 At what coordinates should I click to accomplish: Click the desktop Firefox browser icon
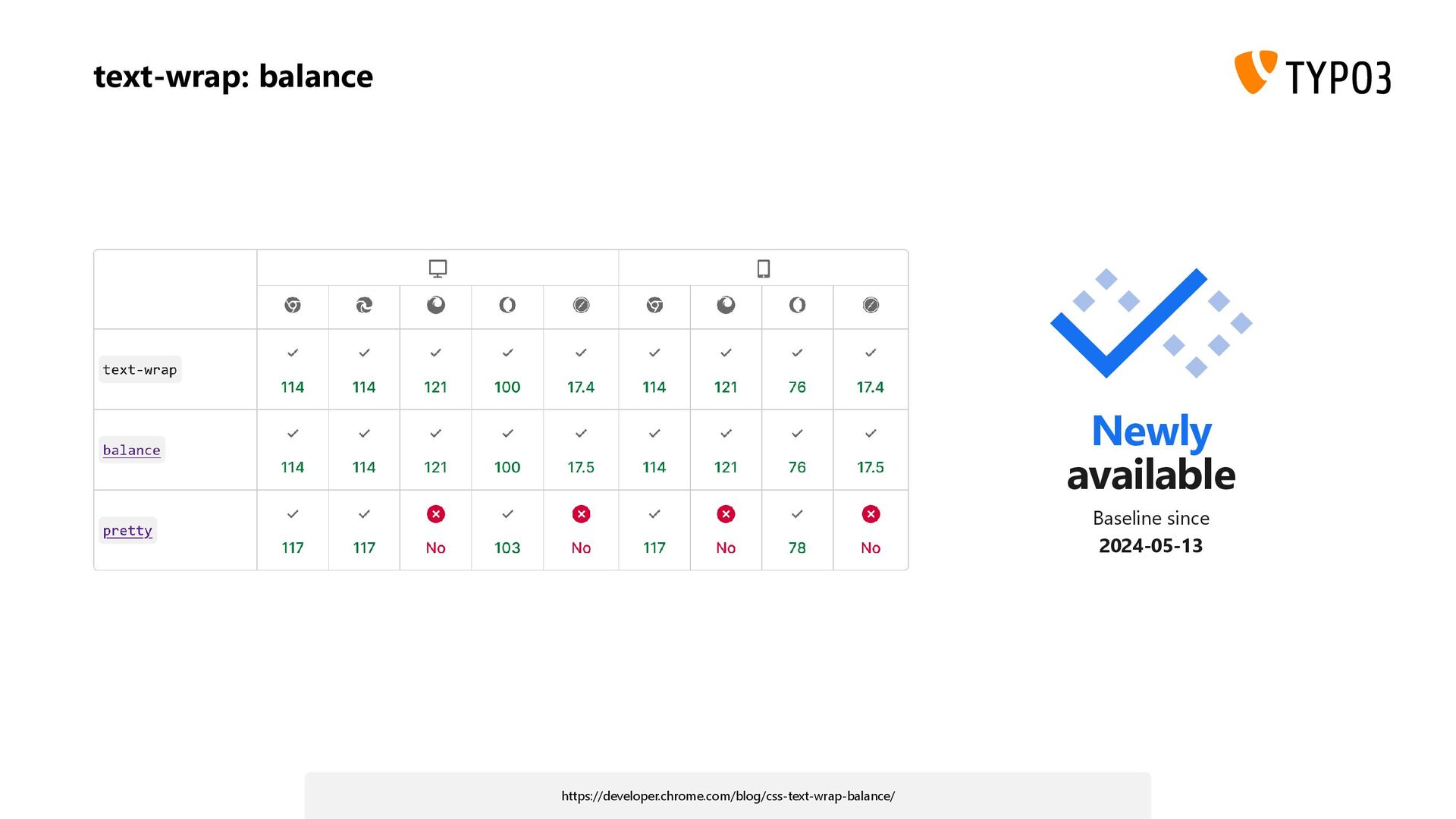[435, 305]
